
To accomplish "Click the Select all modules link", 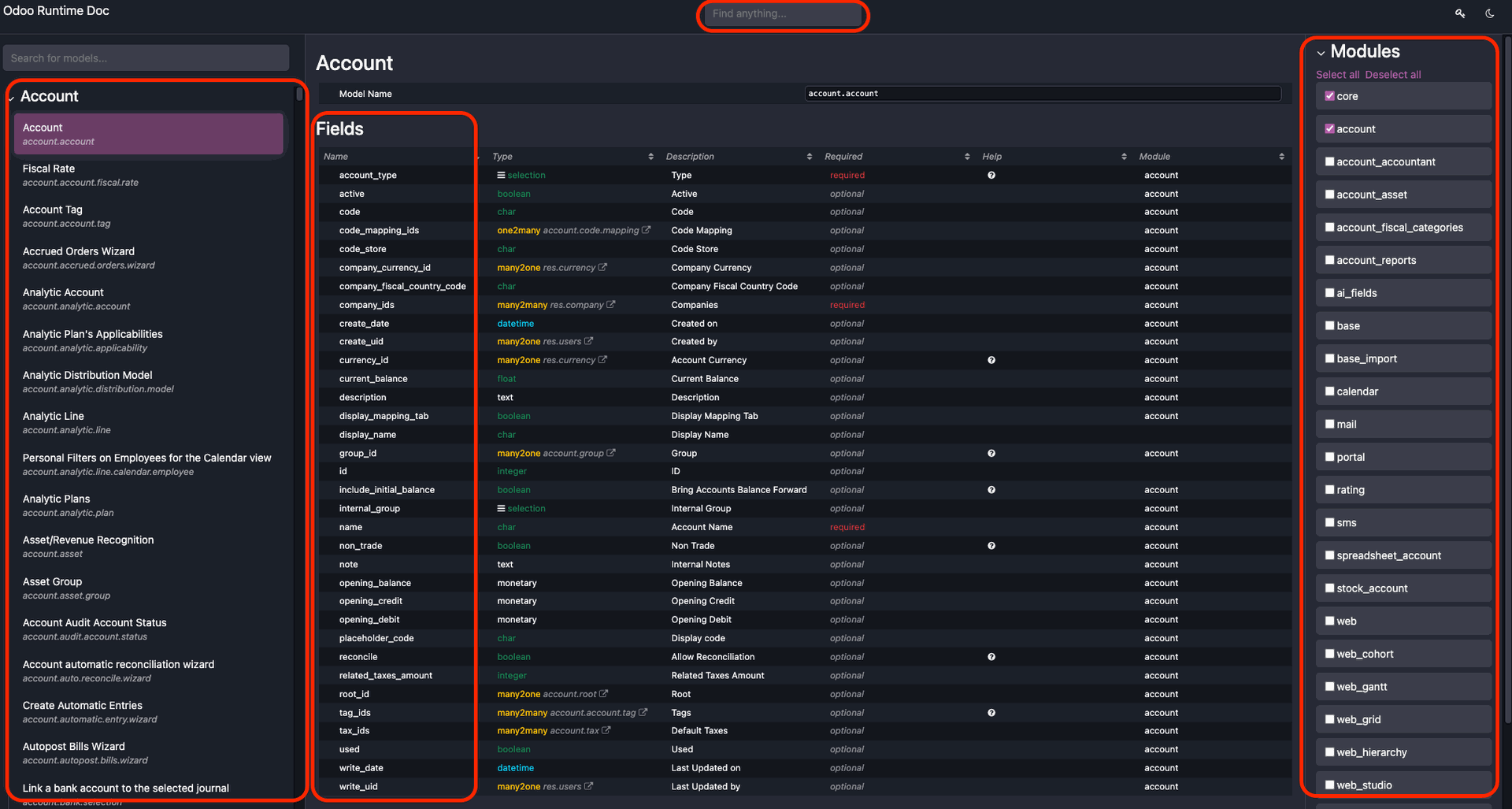I will tap(1337, 74).
